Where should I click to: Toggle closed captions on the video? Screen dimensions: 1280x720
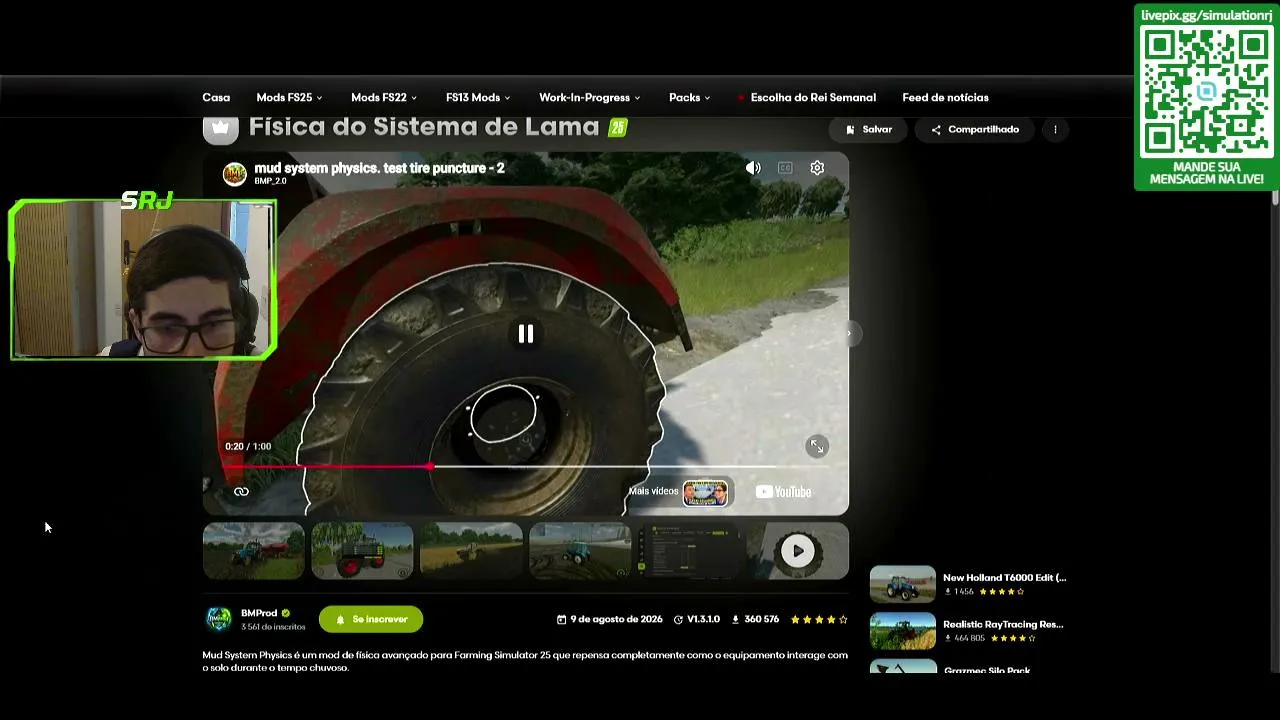tap(785, 168)
